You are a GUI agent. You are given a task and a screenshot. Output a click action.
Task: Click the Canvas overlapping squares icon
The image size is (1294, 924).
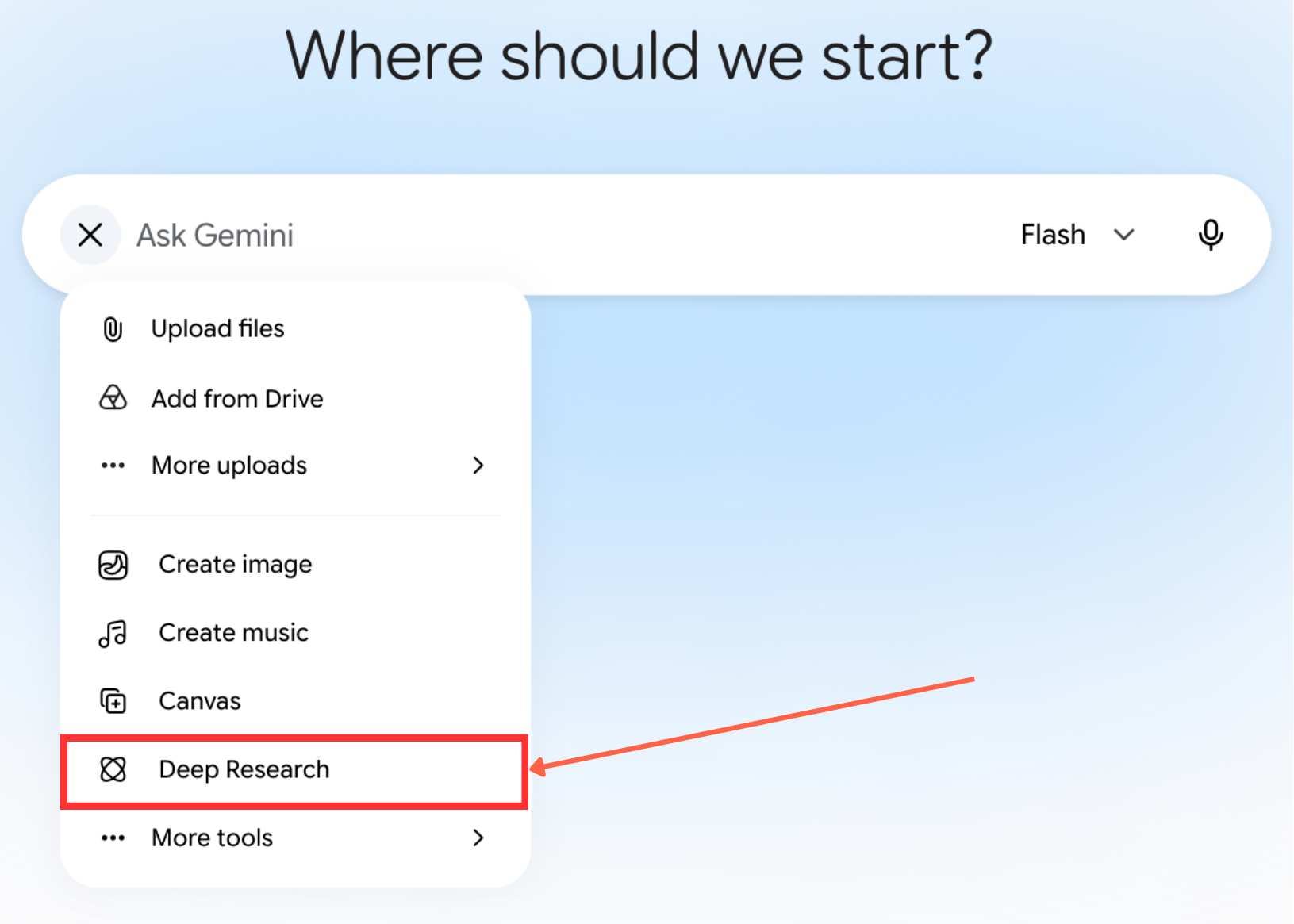click(113, 701)
